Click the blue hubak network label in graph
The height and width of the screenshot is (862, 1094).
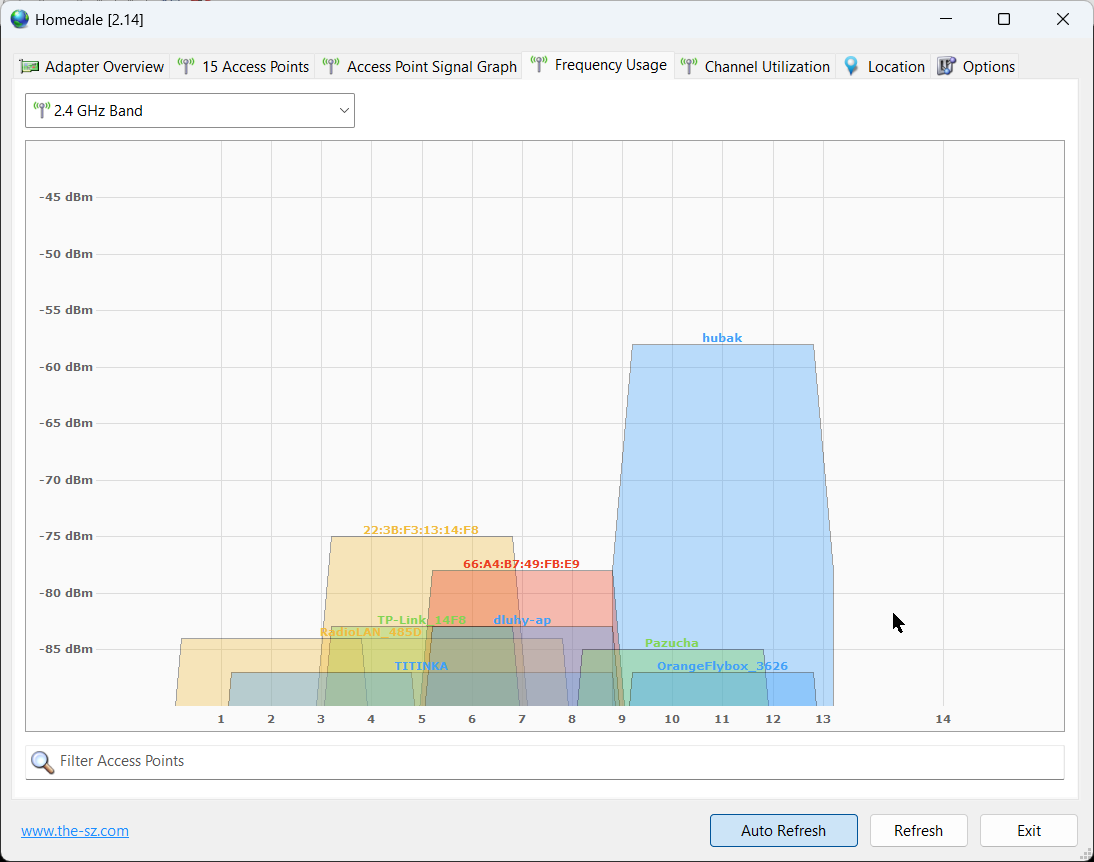tap(722, 338)
